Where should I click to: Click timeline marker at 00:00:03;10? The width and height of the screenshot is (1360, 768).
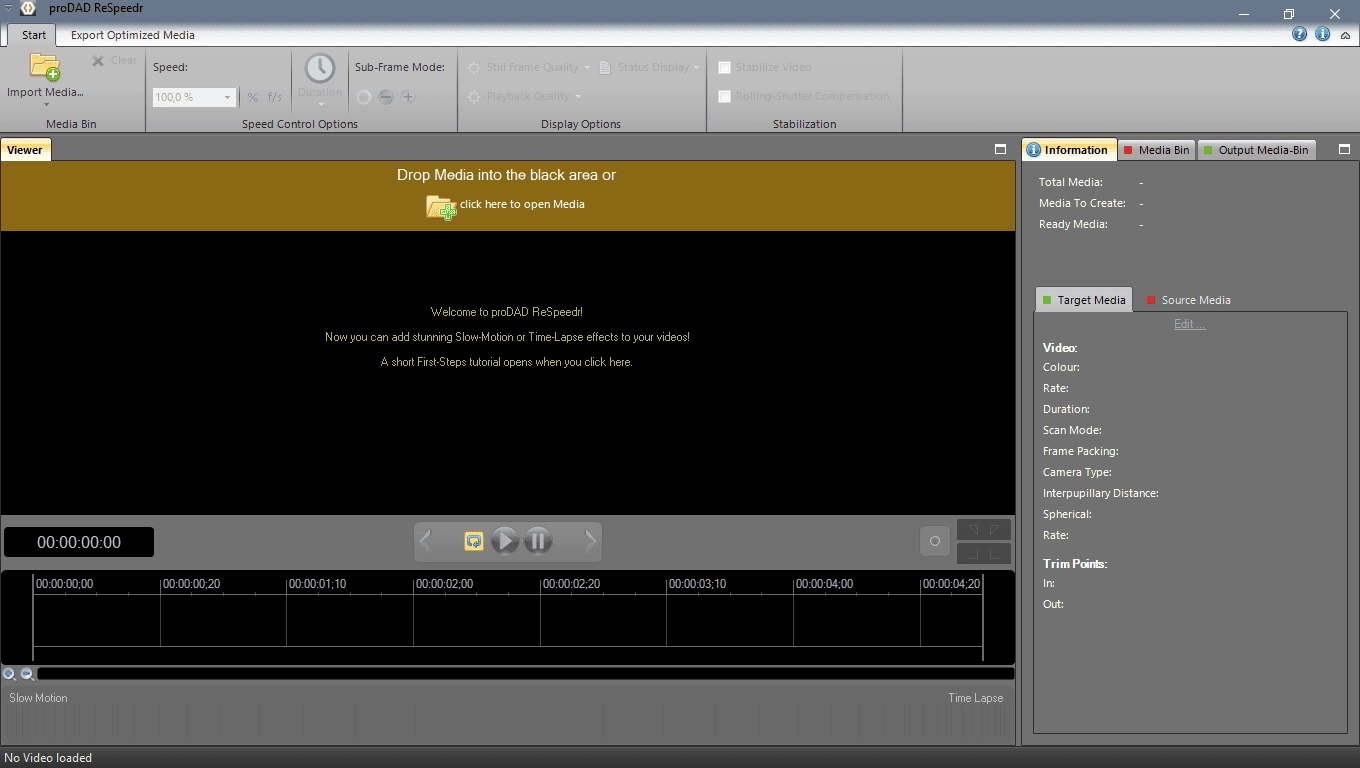pos(697,584)
